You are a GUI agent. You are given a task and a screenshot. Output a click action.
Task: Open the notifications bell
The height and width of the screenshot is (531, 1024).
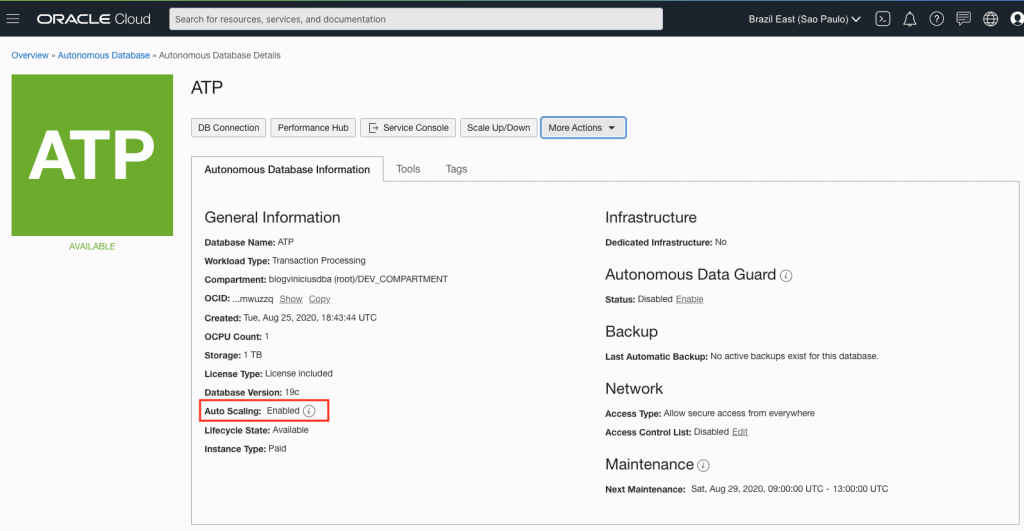(x=910, y=19)
